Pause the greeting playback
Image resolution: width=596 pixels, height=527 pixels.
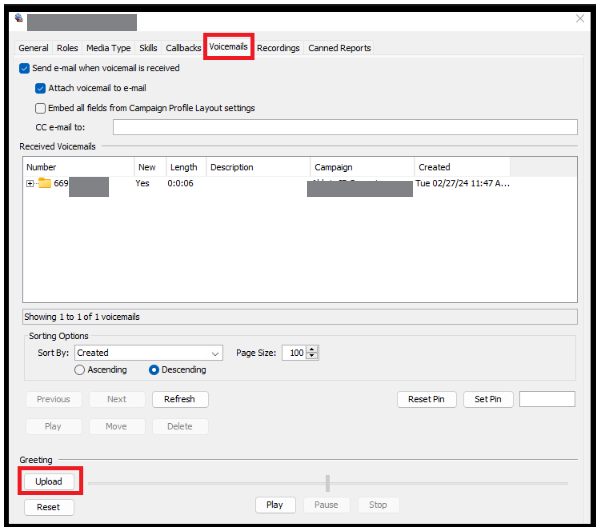326,505
